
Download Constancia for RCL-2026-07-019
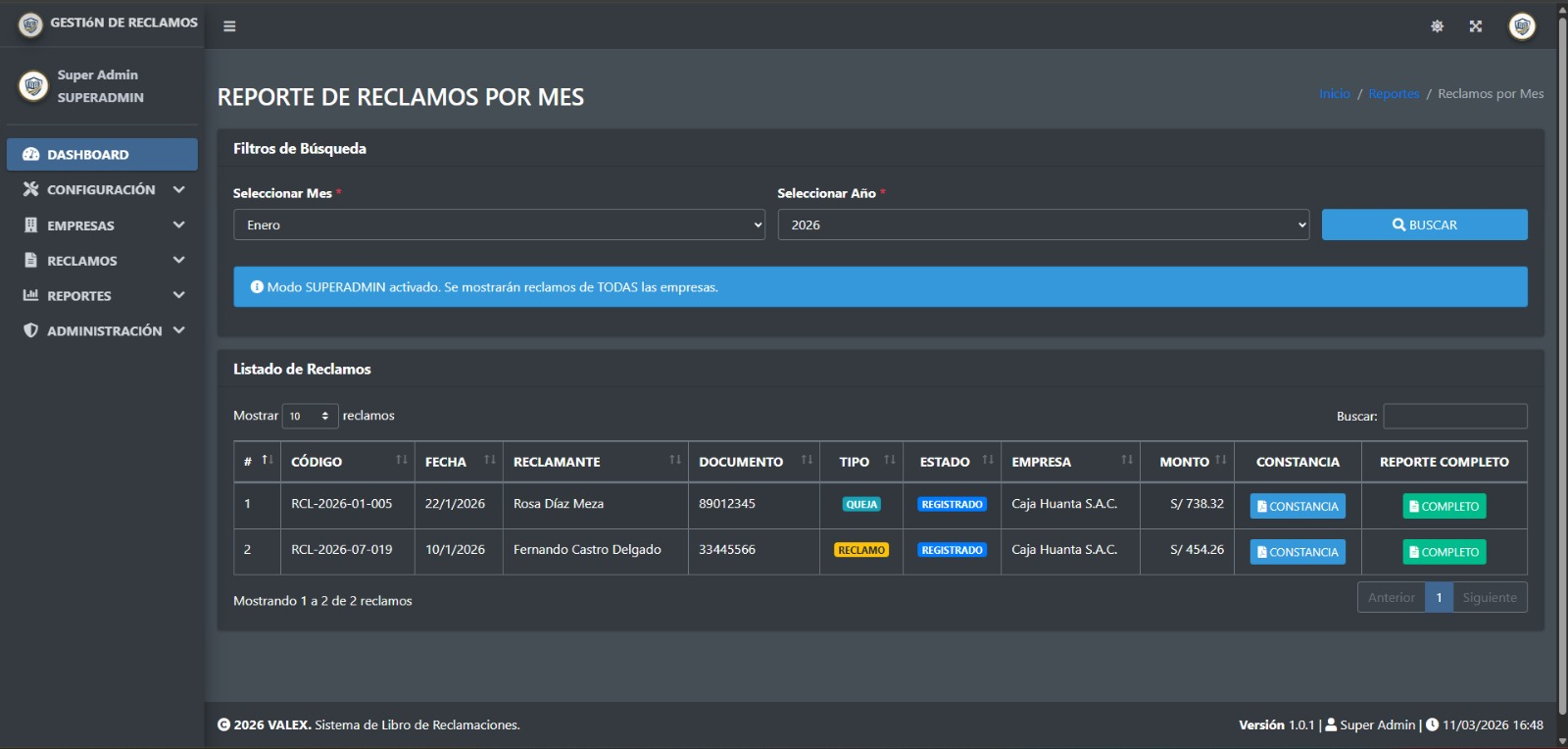(1298, 552)
